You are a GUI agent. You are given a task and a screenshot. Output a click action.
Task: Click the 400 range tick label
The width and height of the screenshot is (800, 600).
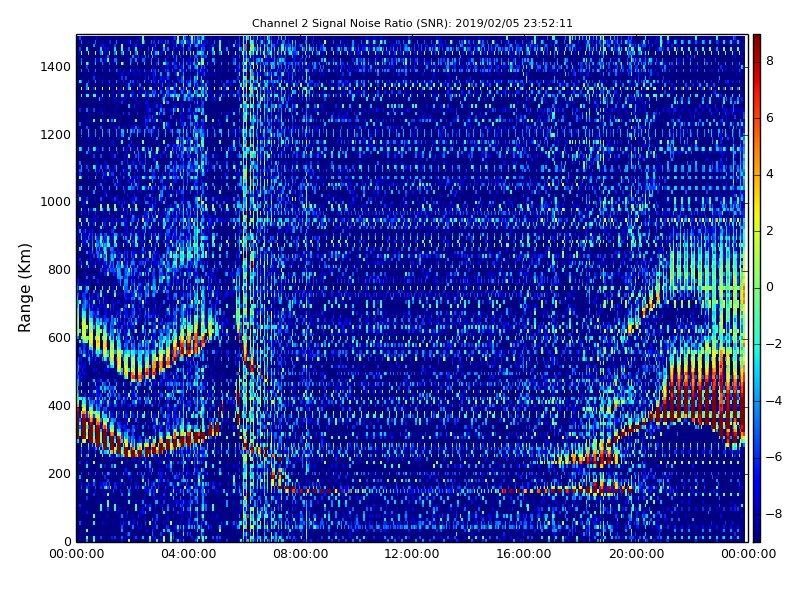coord(59,406)
